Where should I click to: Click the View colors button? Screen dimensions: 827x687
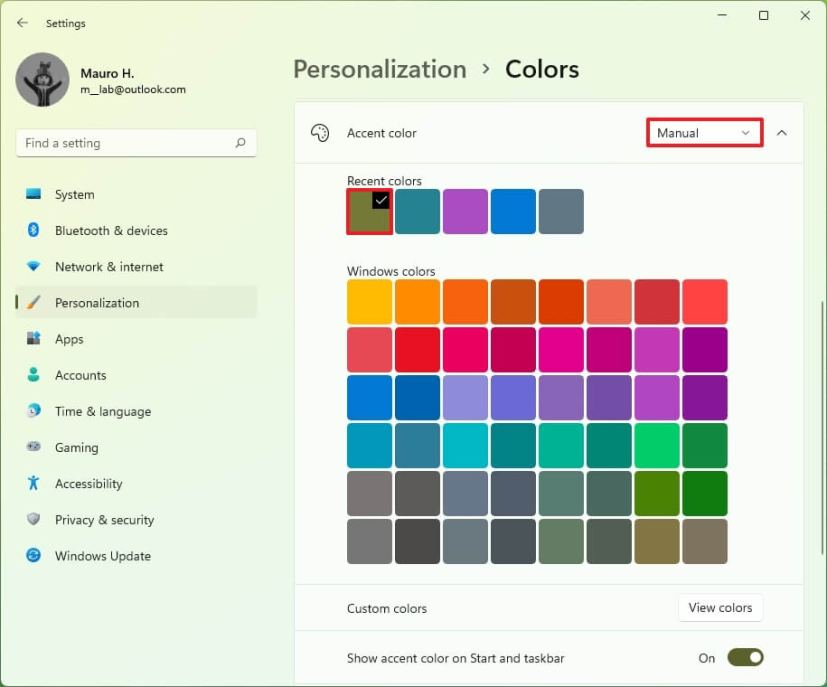pos(720,608)
